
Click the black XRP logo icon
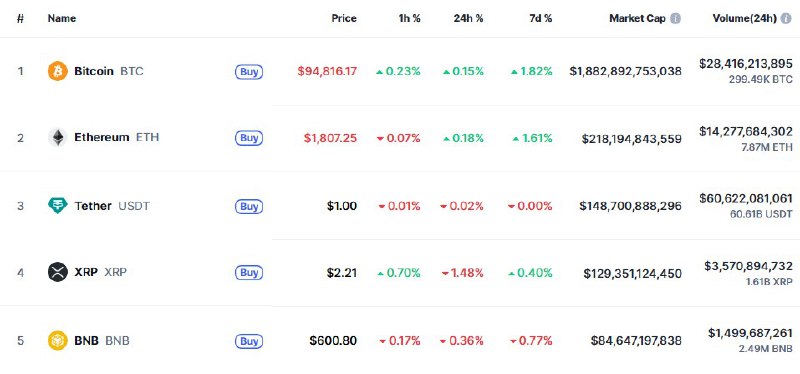58,272
